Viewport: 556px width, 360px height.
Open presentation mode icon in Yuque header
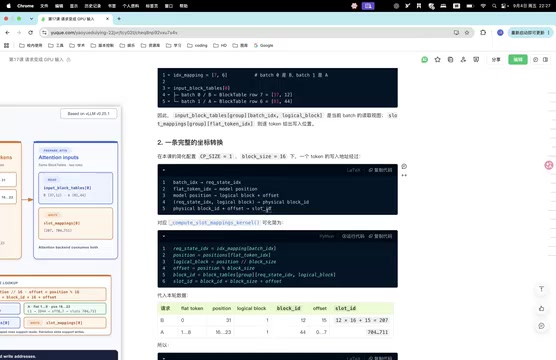(x=476, y=60)
